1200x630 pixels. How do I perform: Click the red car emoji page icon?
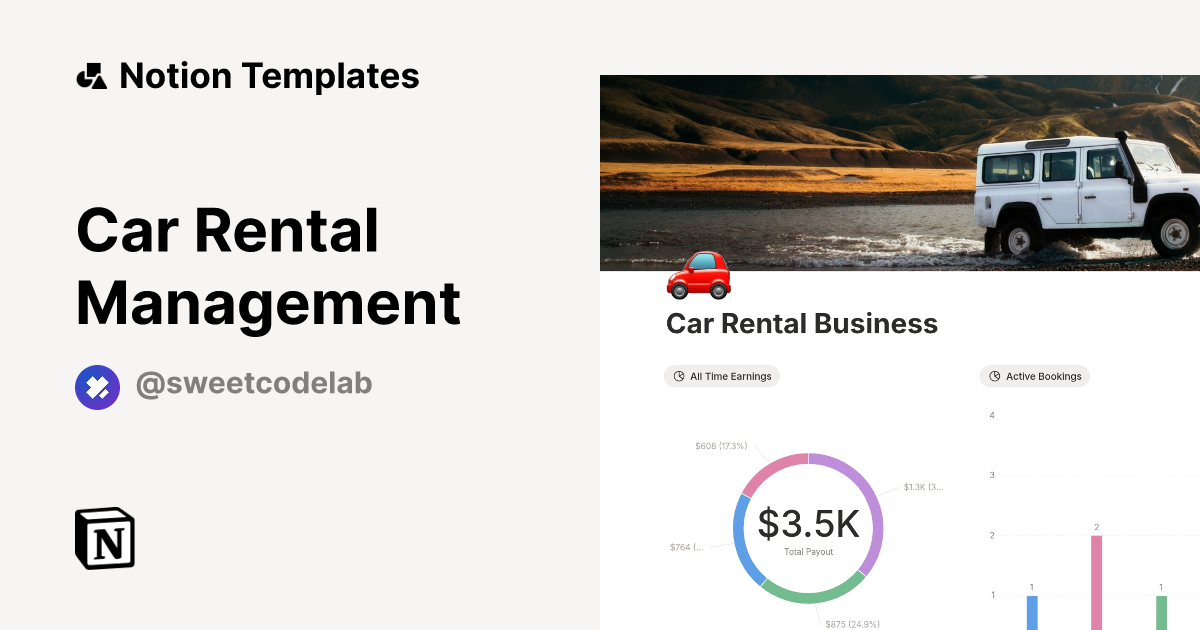click(698, 275)
